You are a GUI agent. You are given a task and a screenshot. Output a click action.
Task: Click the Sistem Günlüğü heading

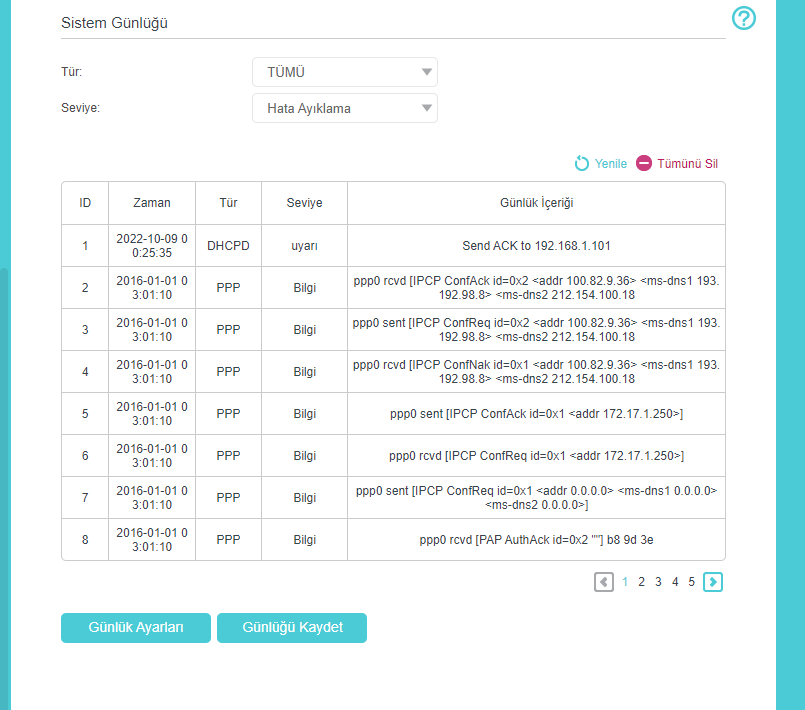click(114, 23)
